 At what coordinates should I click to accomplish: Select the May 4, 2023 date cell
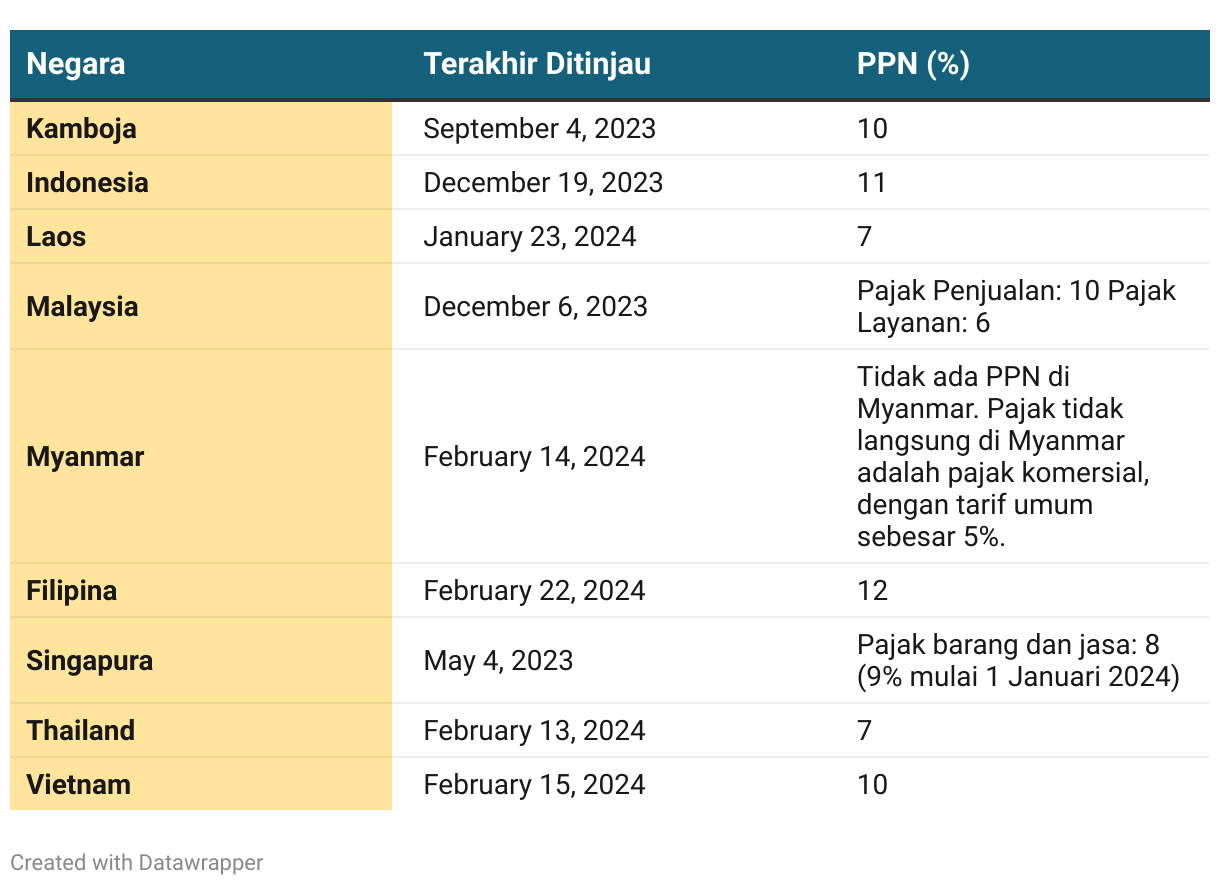pos(498,660)
